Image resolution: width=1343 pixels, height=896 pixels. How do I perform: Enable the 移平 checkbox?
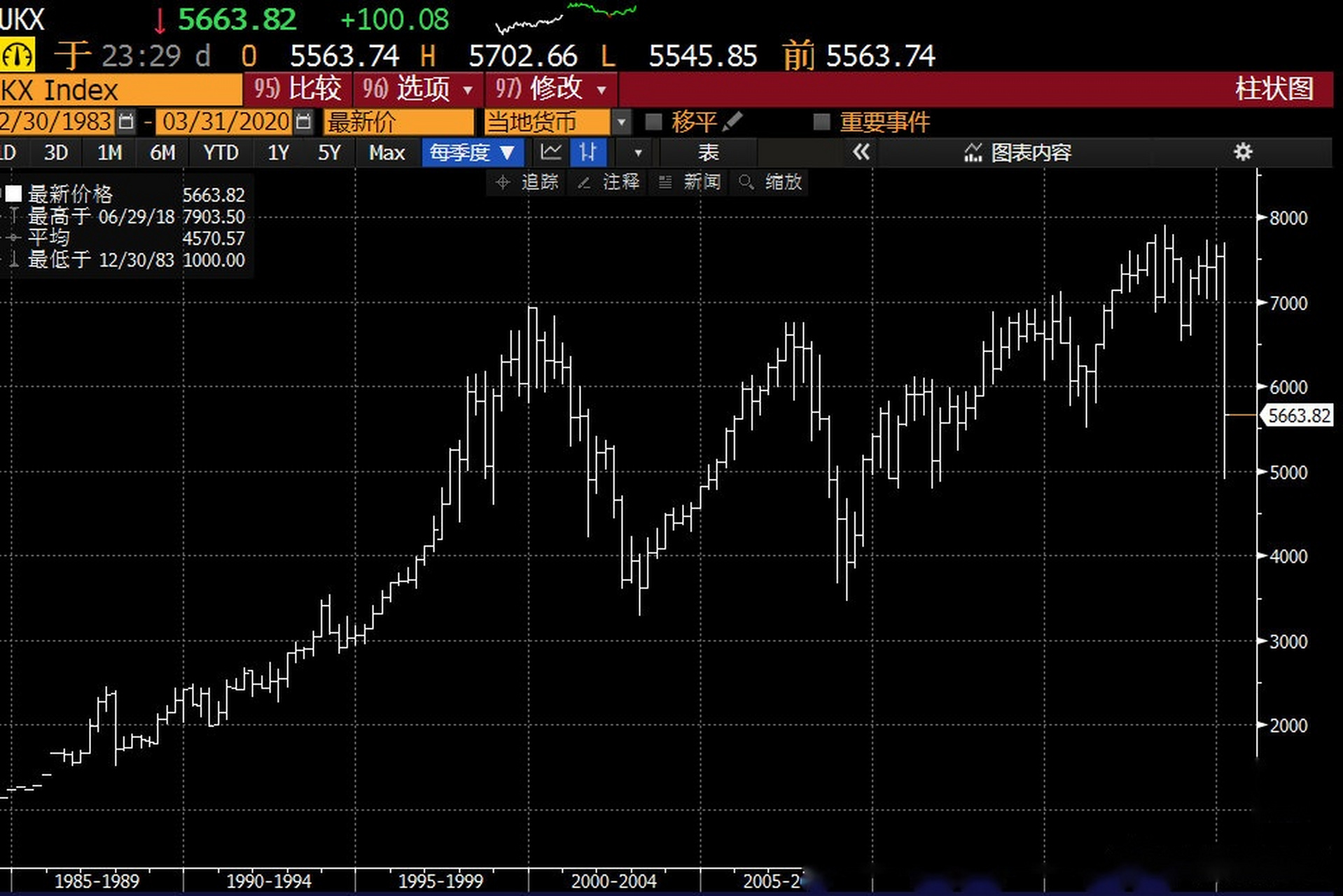(653, 121)
